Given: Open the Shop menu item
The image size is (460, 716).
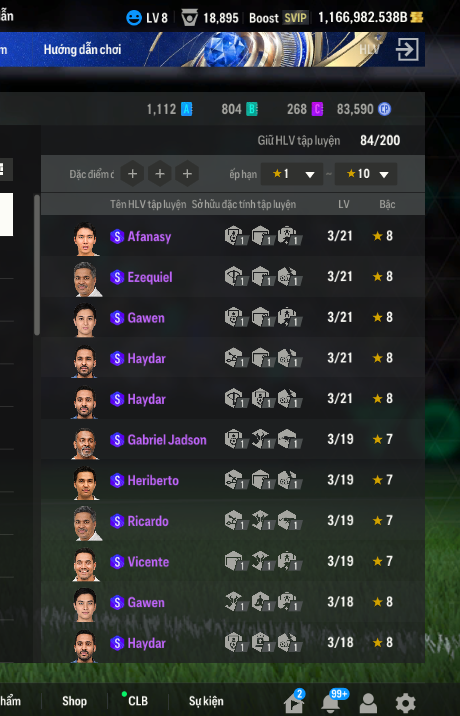Looking at the screenshot, I should [x=74, y=701].
